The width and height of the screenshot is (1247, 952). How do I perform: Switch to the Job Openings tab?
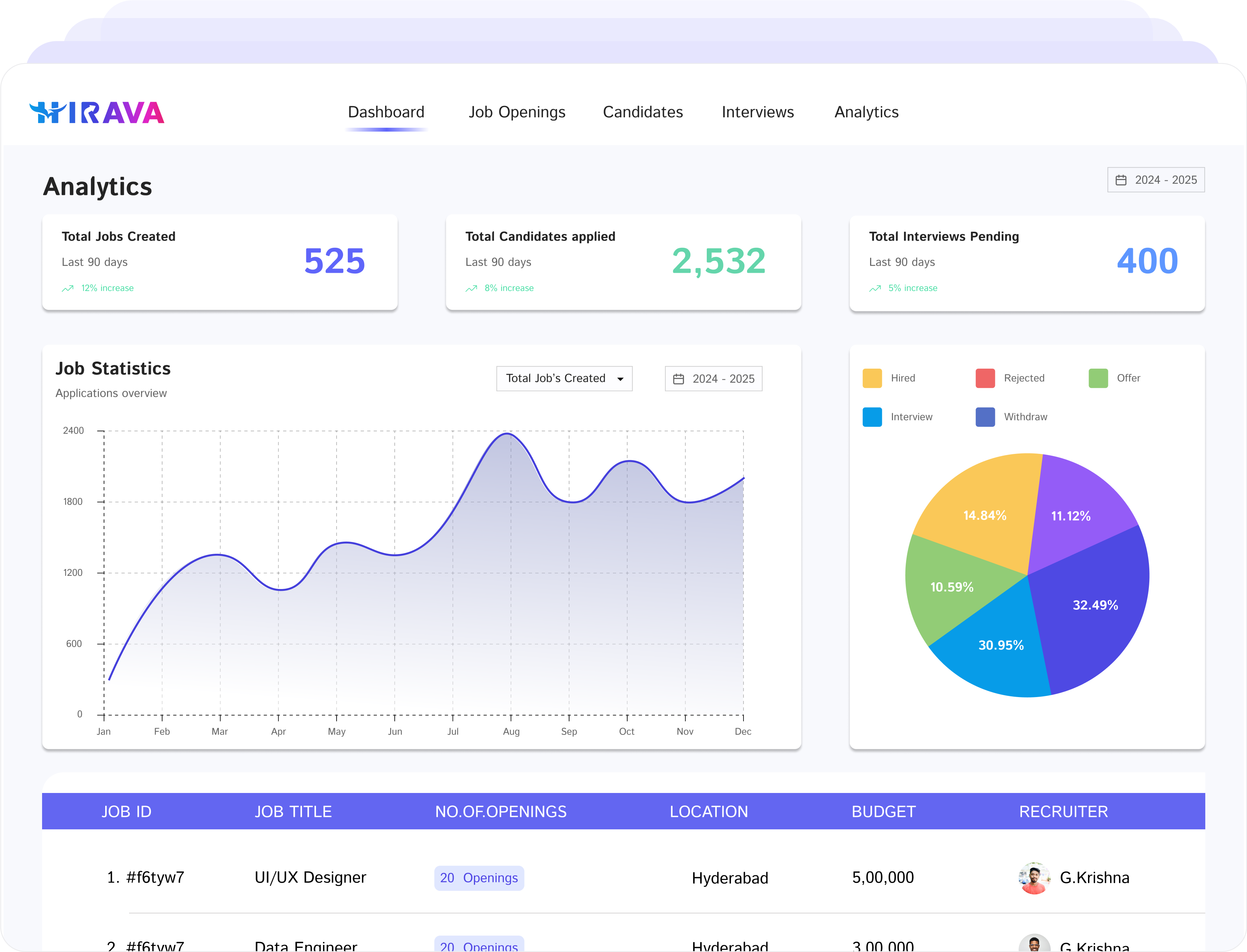pos(517,112)
